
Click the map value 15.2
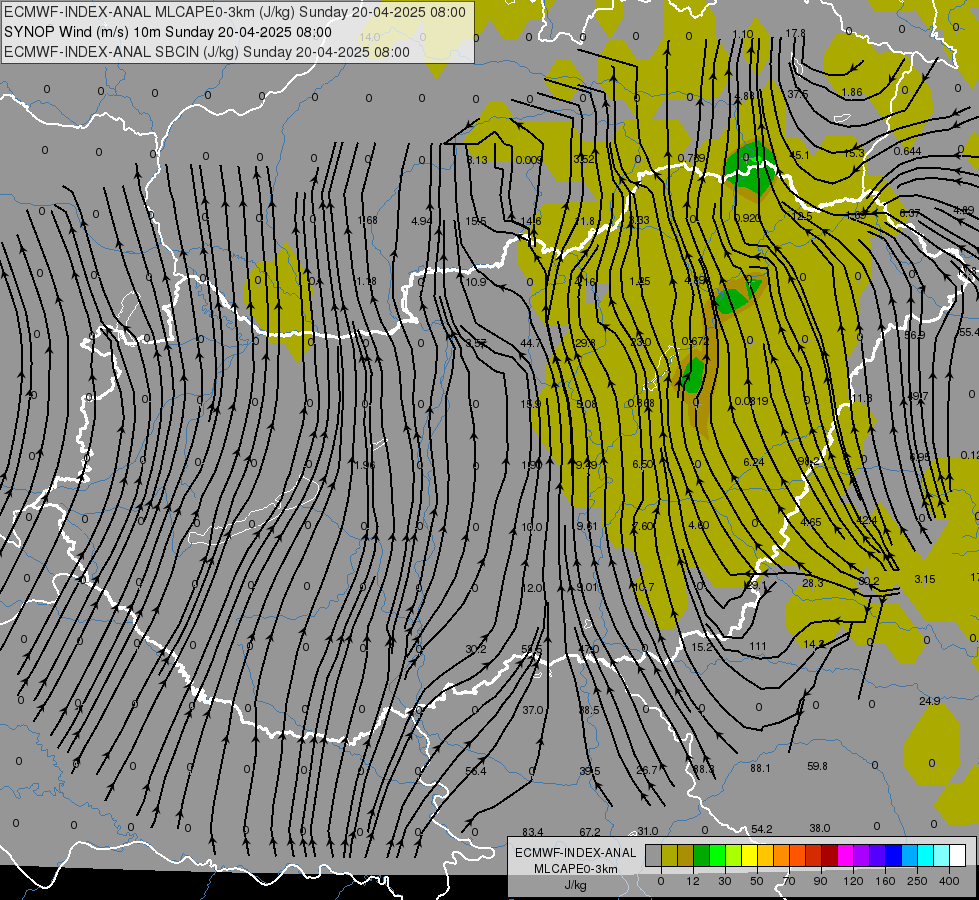(x=702, y=647)
